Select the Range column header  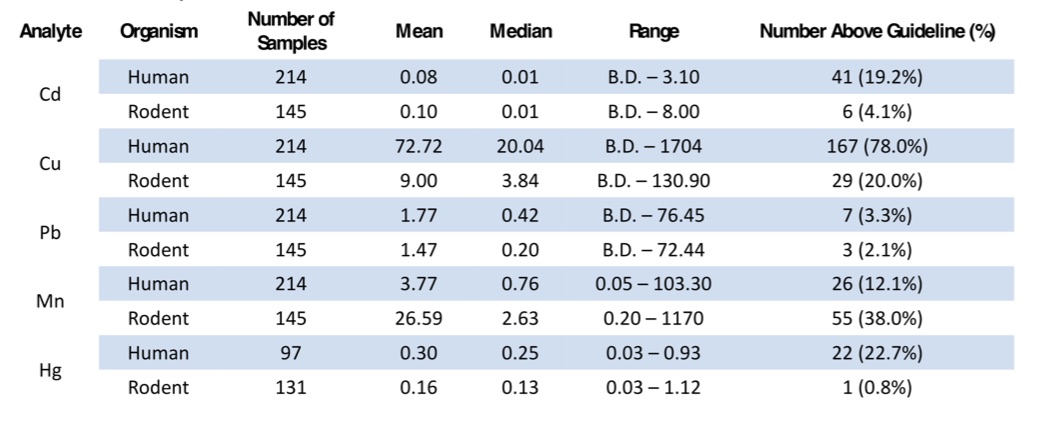[x=654, y=32]
